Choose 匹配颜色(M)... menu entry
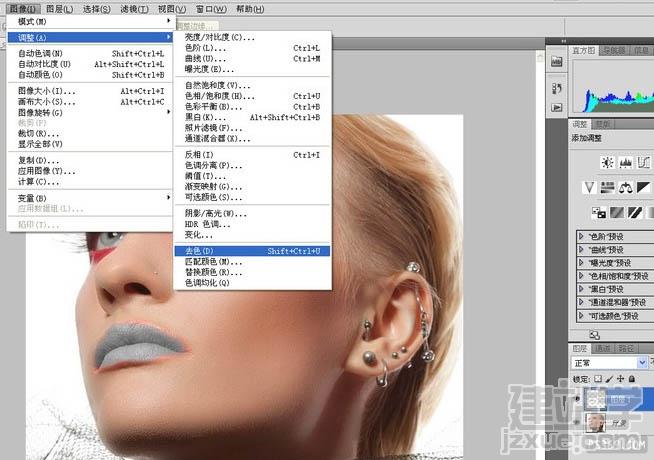Viewport: 654px width, 460px height. [252, 262]
